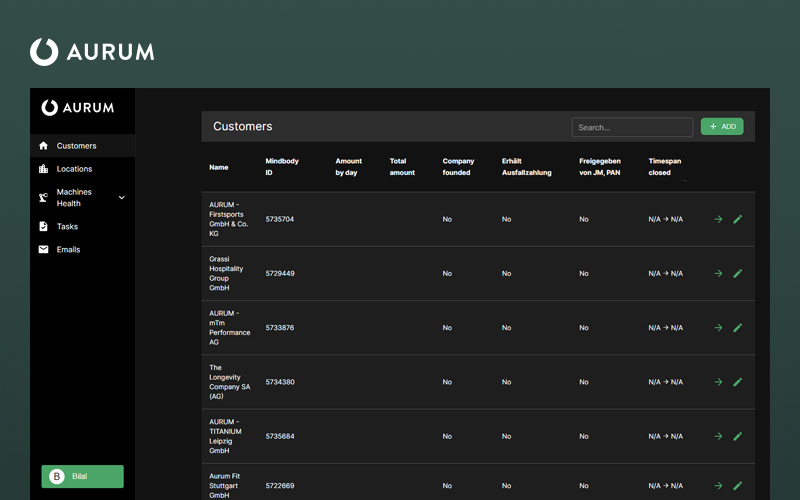Click Mindbody ID 5729449
800x500 pixels.
280,273
